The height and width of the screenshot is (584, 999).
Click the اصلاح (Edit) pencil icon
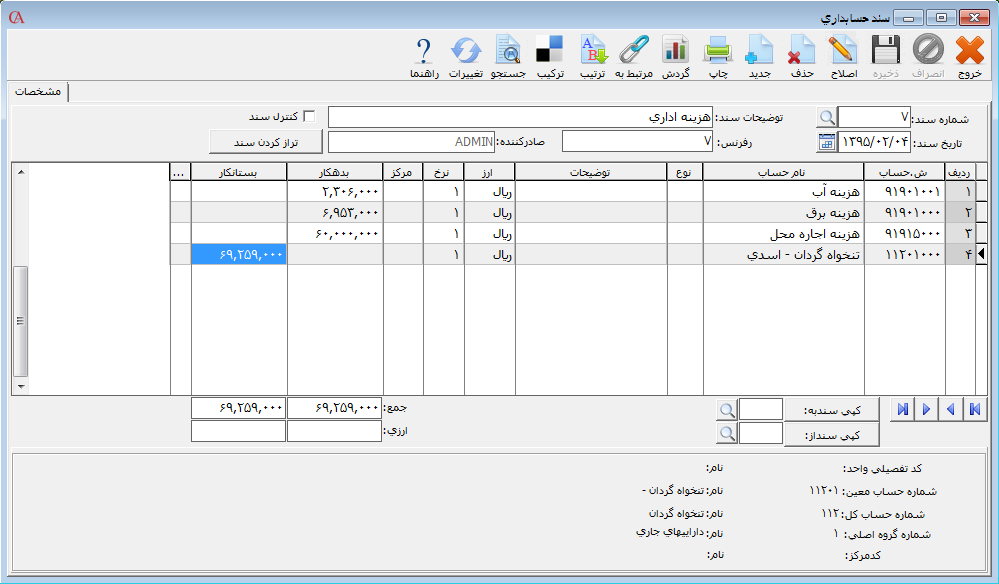pyautogui.click(x=843, y=50)
